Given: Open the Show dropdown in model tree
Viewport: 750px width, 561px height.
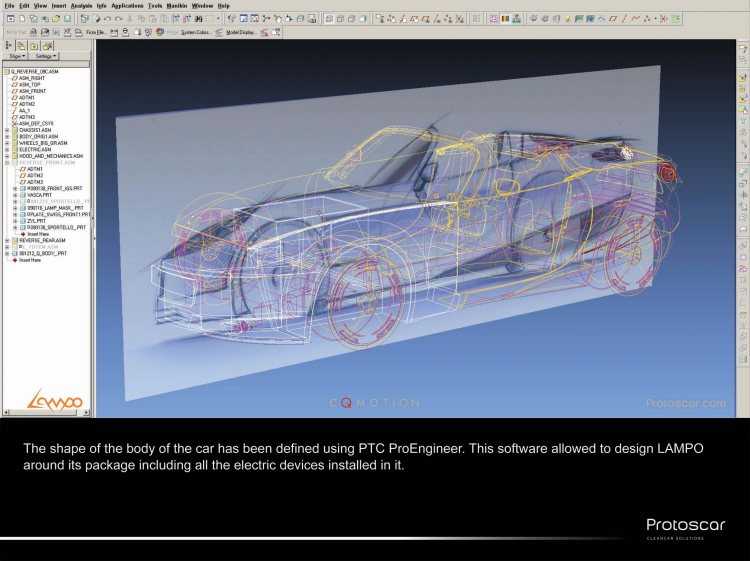Looking at the screenshot, I should (x=17, y=56).
